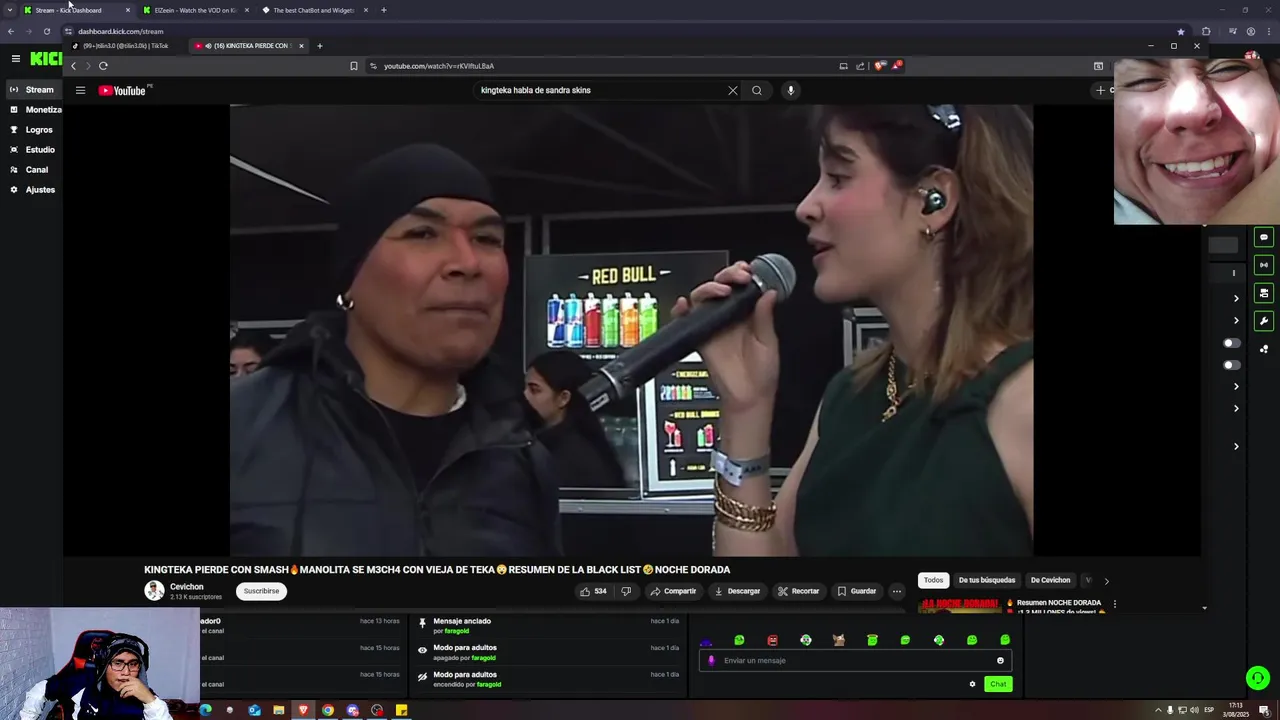Expand the chevron directly above the two switches
The image size is (1280, 720).
(1236, 321)
